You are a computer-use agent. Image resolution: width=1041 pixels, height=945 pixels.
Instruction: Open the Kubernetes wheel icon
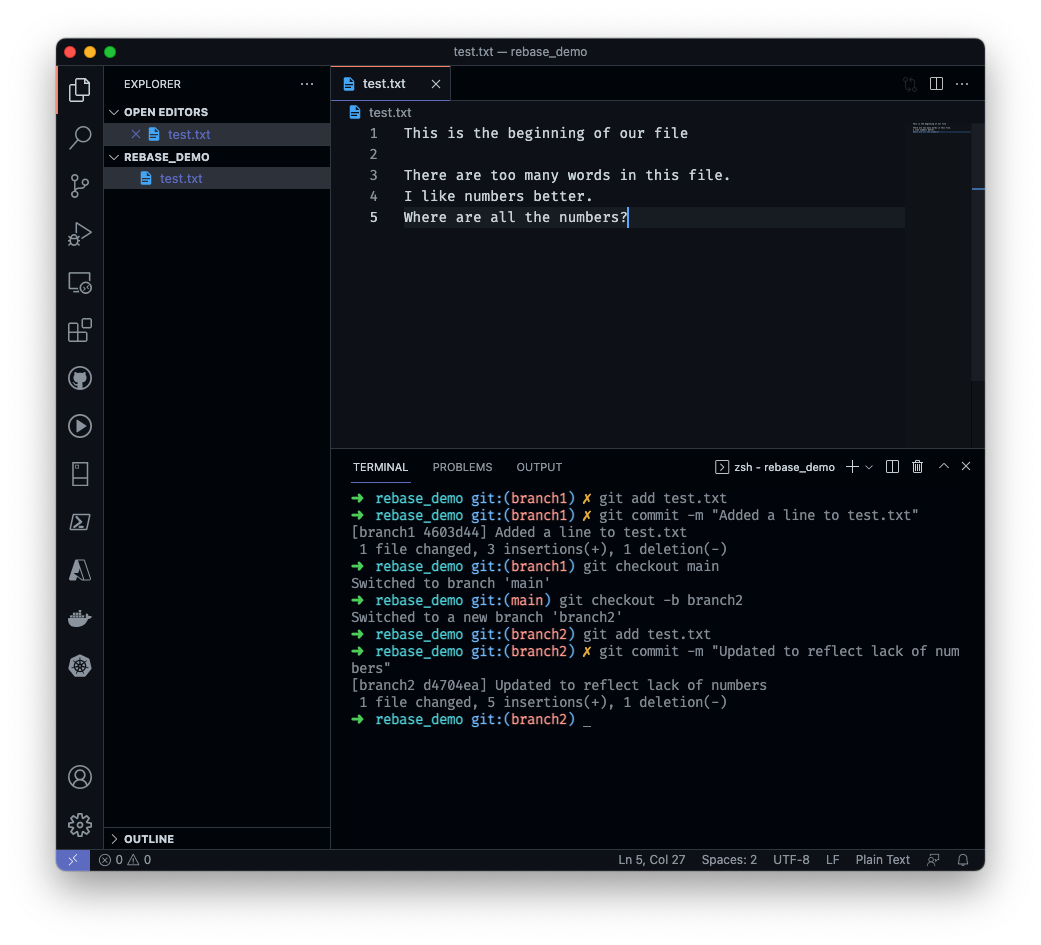pos(80,666)
